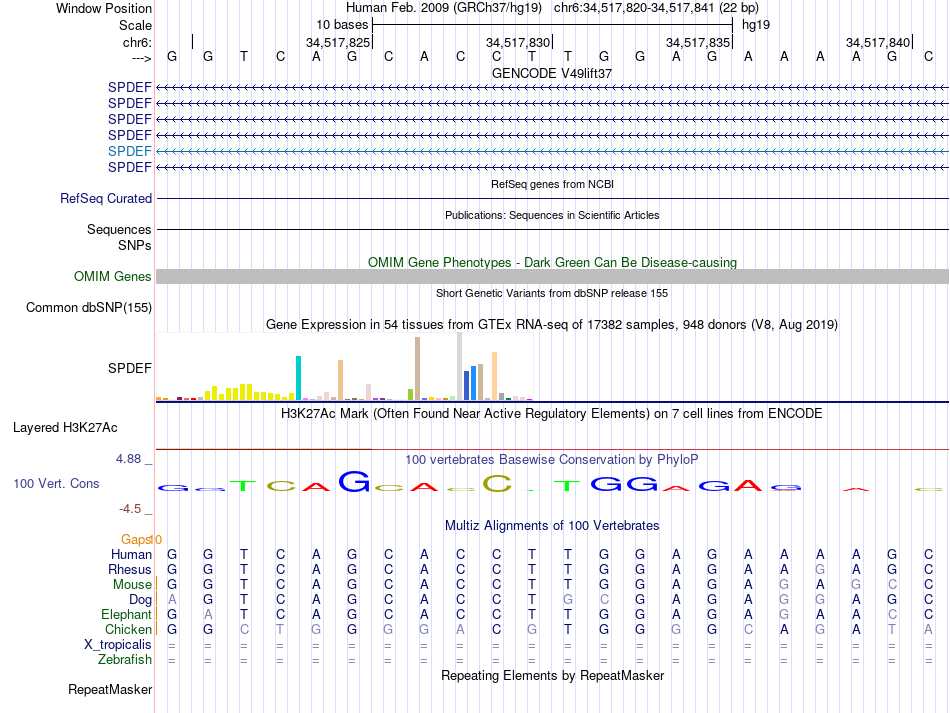Click the 4.88 PhyloP maximum value
This screenshot has width=950, height=713.
pyautogui.click(x=128, y=459)
